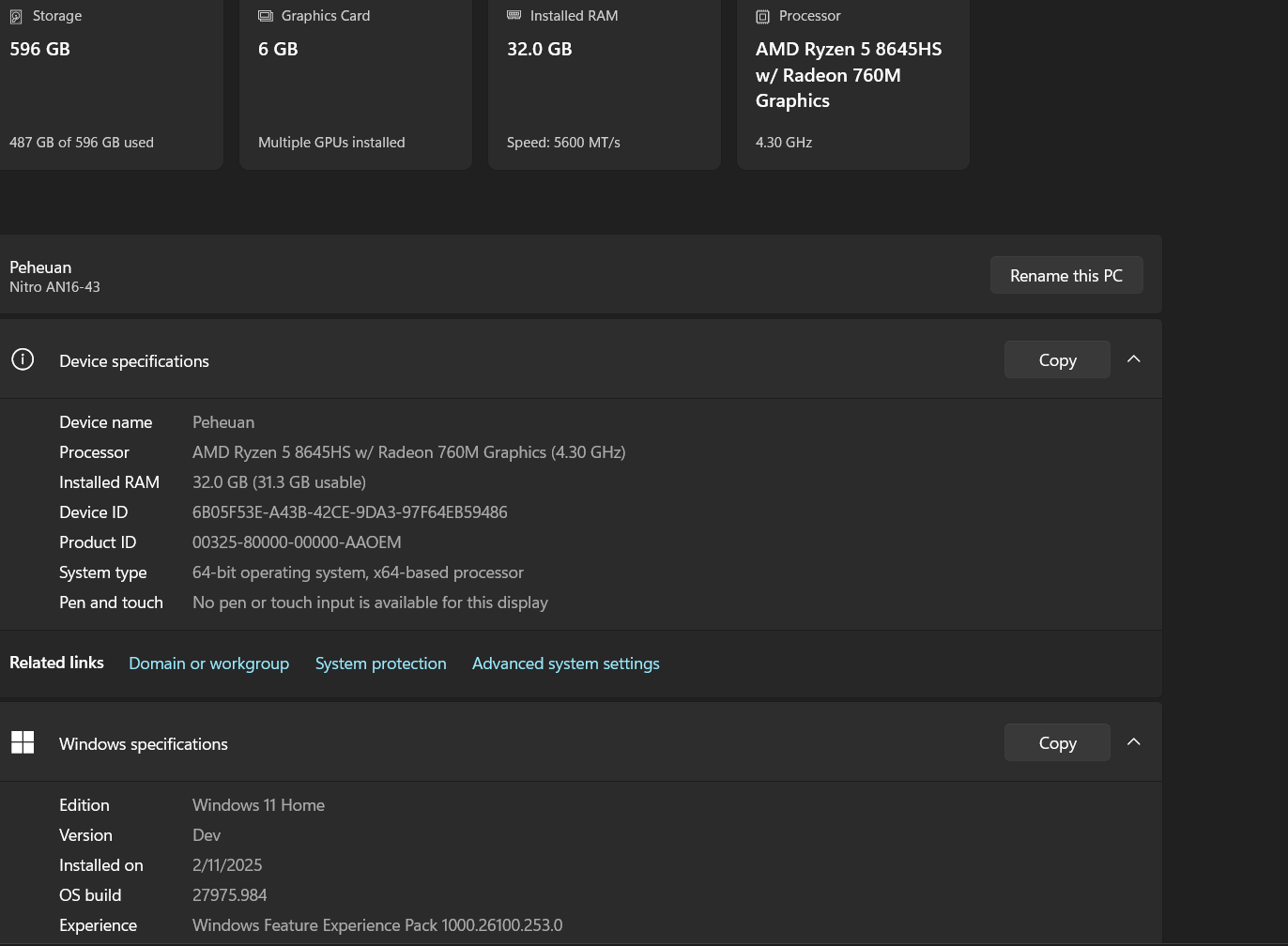1288x946 pixels.
Task: Open the Processor AMD Ryzen card
Action: (x=853, y=83)
